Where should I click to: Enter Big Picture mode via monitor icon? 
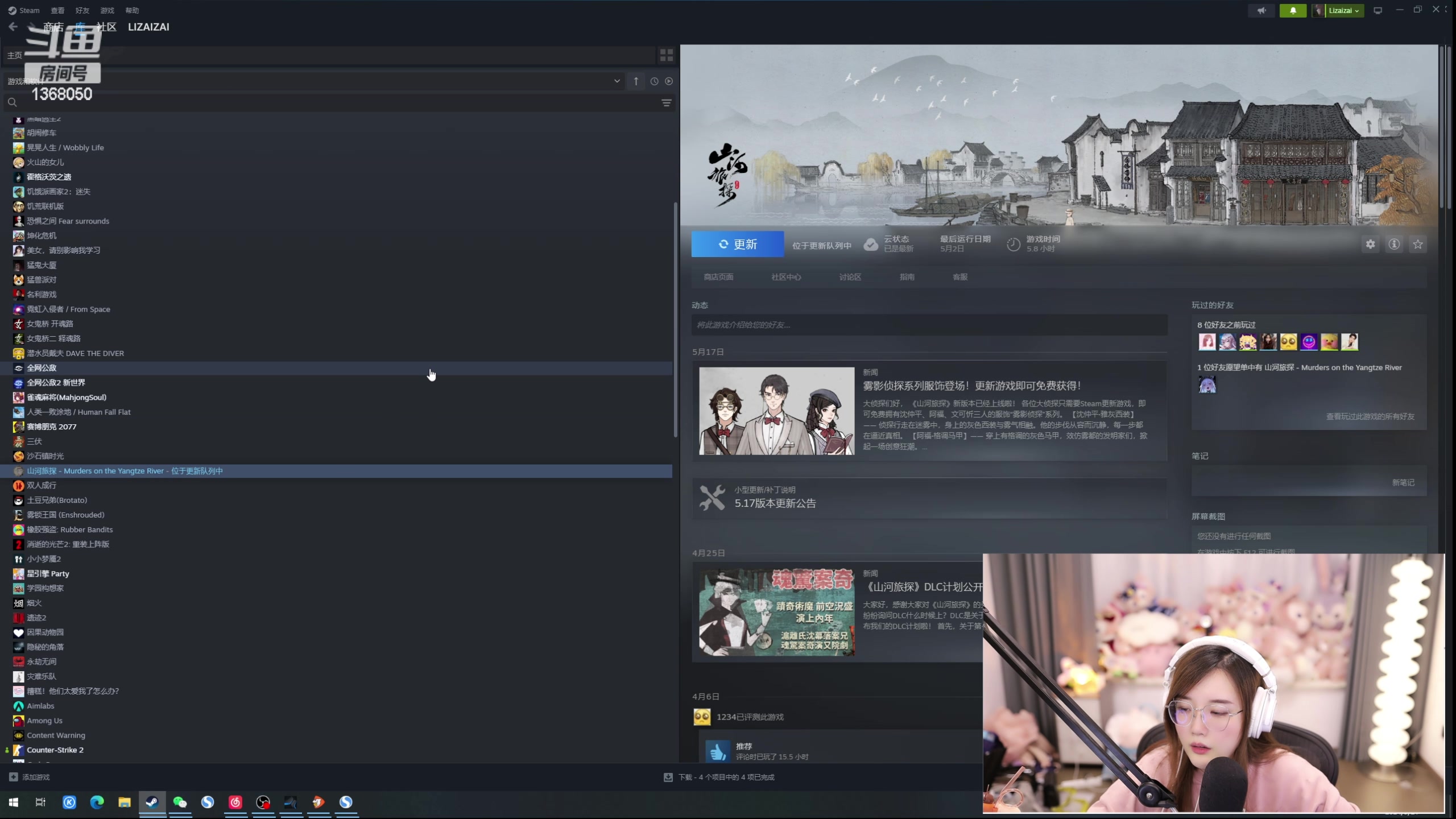click(1378, 10)
